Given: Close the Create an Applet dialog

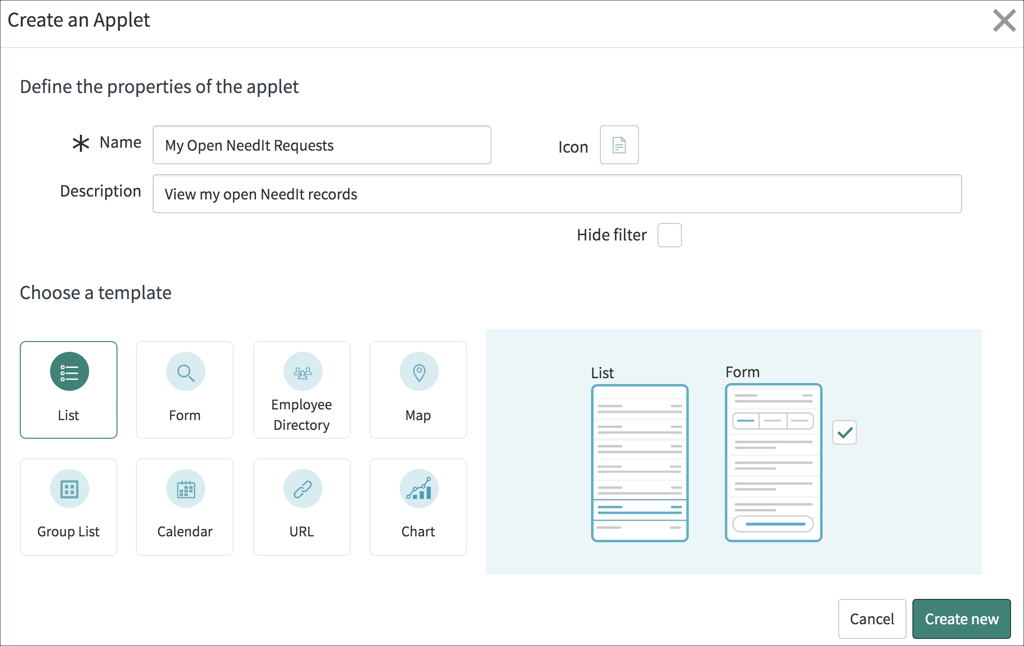Looking at the screenshot, I should (1004, 20).
